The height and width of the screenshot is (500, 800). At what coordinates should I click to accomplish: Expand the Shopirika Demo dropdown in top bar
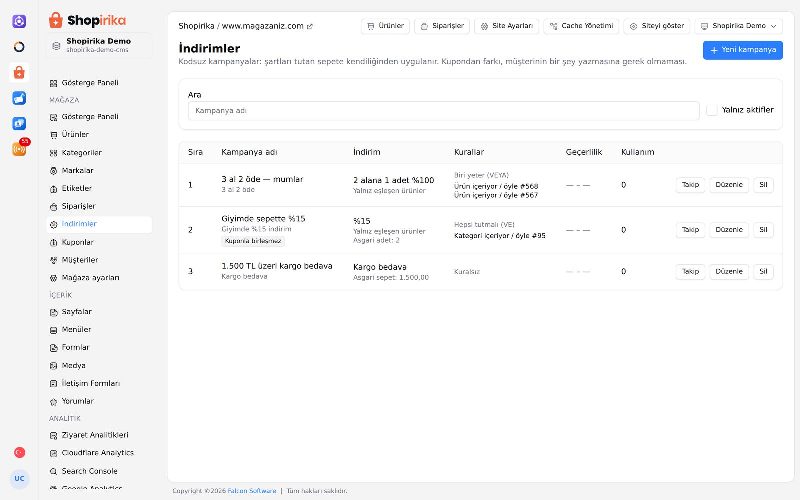[x=738, y=26]
